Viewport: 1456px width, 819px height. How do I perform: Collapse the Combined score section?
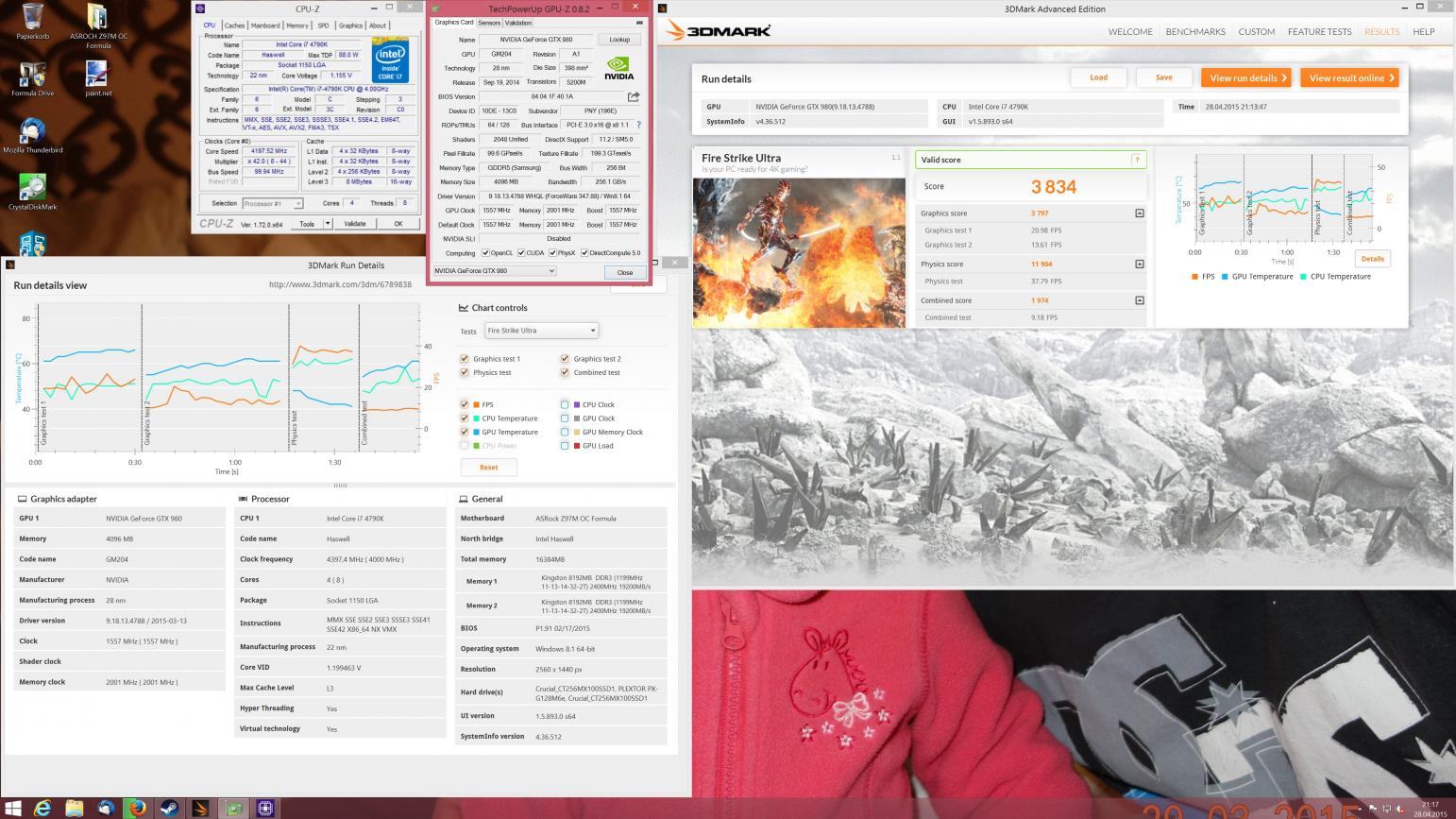(1139, 300)
